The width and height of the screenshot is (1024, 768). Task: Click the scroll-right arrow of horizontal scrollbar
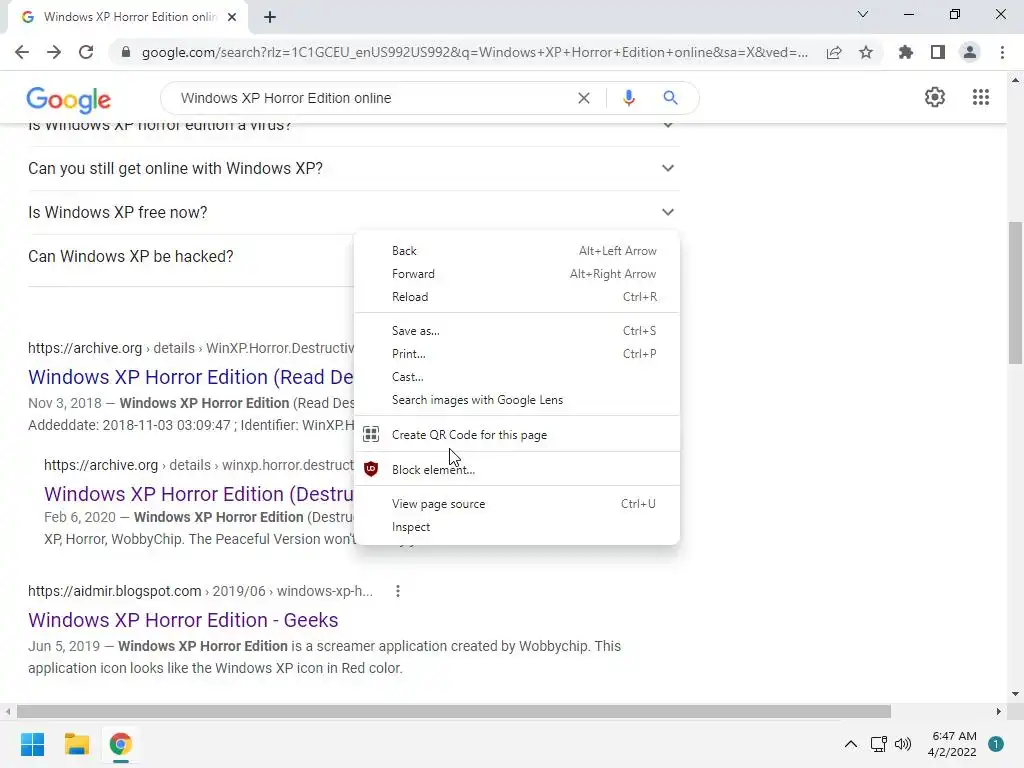coord(999,711)
